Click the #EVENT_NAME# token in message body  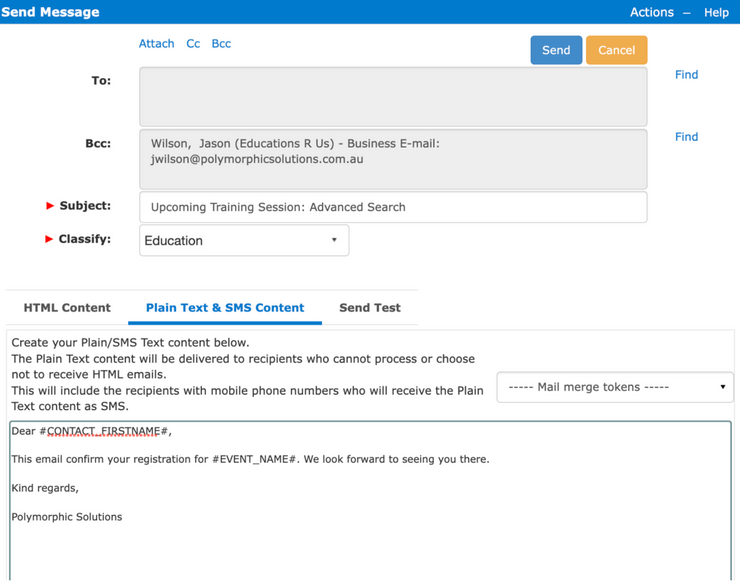click(256, 459)
